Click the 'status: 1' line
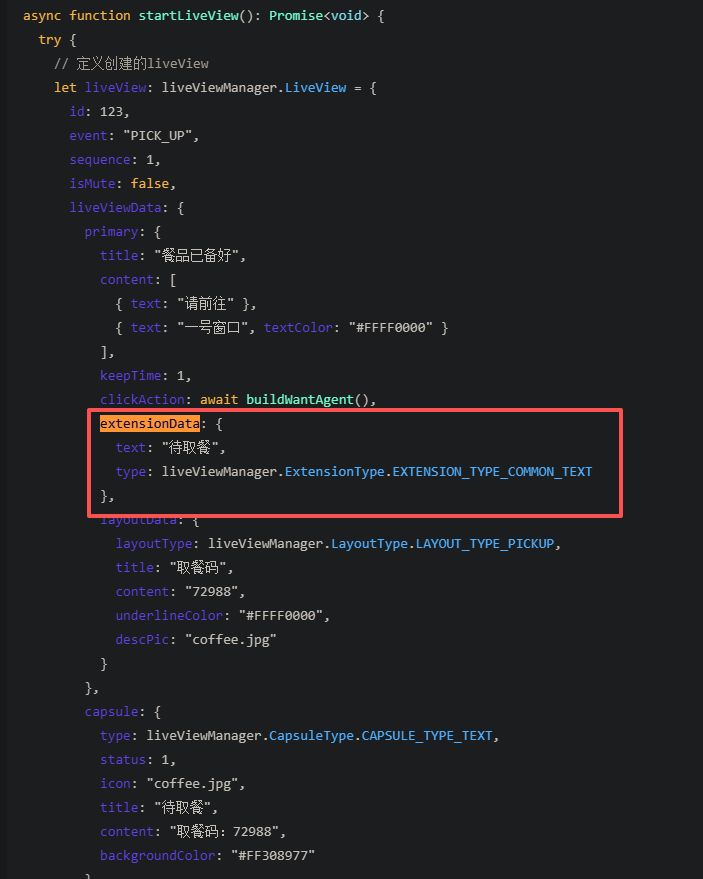The height and width of the screenshot is (879, 703). tap(138, 760)
